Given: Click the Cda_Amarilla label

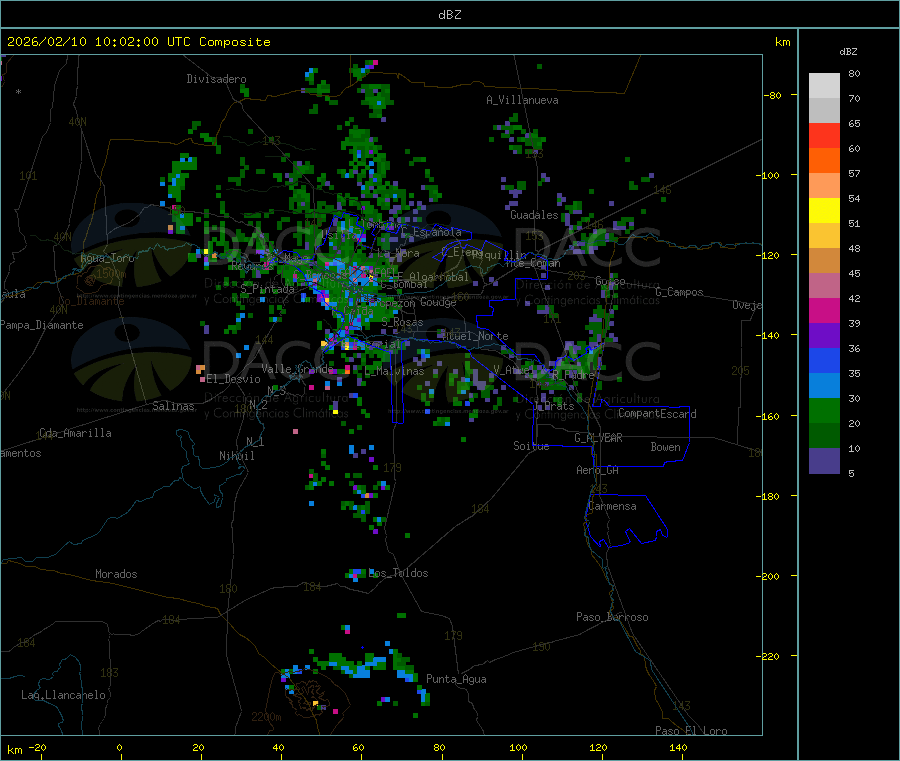Looking at the screenshot, I should click(x=75, y=433).
